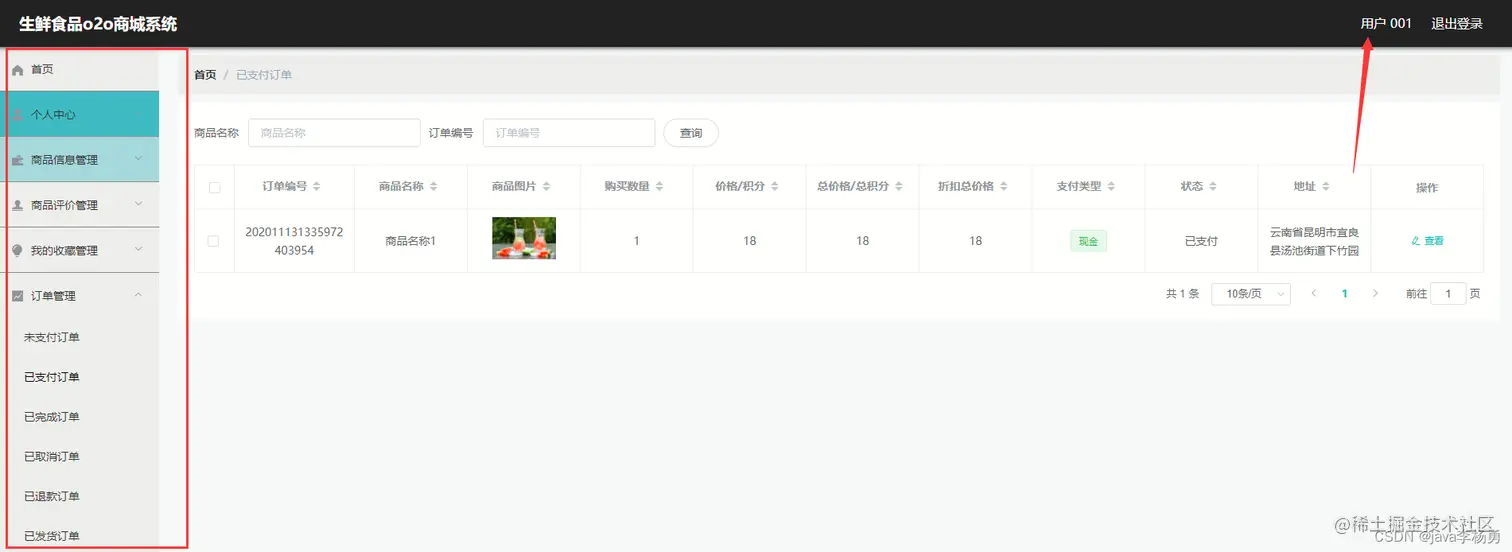
Task: Sort the table by 状态 column
Action: click(1213, 187)
